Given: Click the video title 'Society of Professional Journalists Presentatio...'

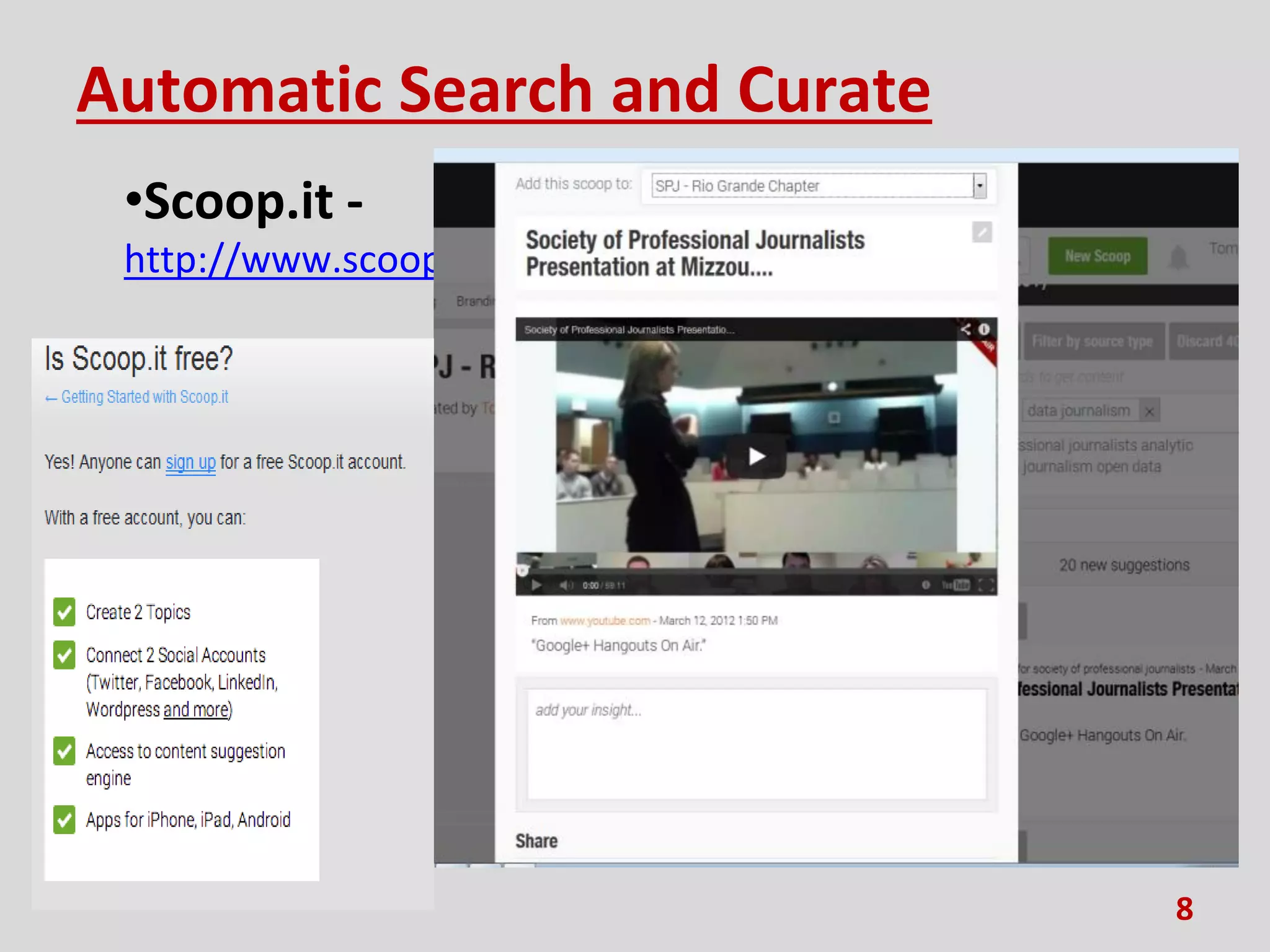Looking at the screenshot, I should coord(629,330).
